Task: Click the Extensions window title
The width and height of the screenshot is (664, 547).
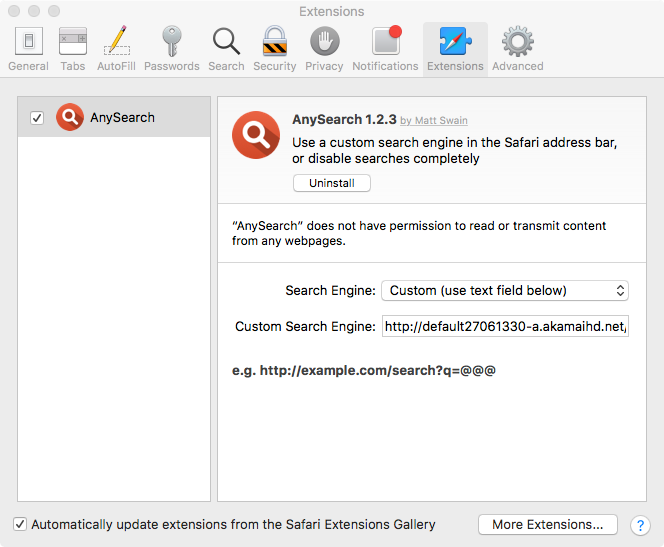Action: (332, 11)
